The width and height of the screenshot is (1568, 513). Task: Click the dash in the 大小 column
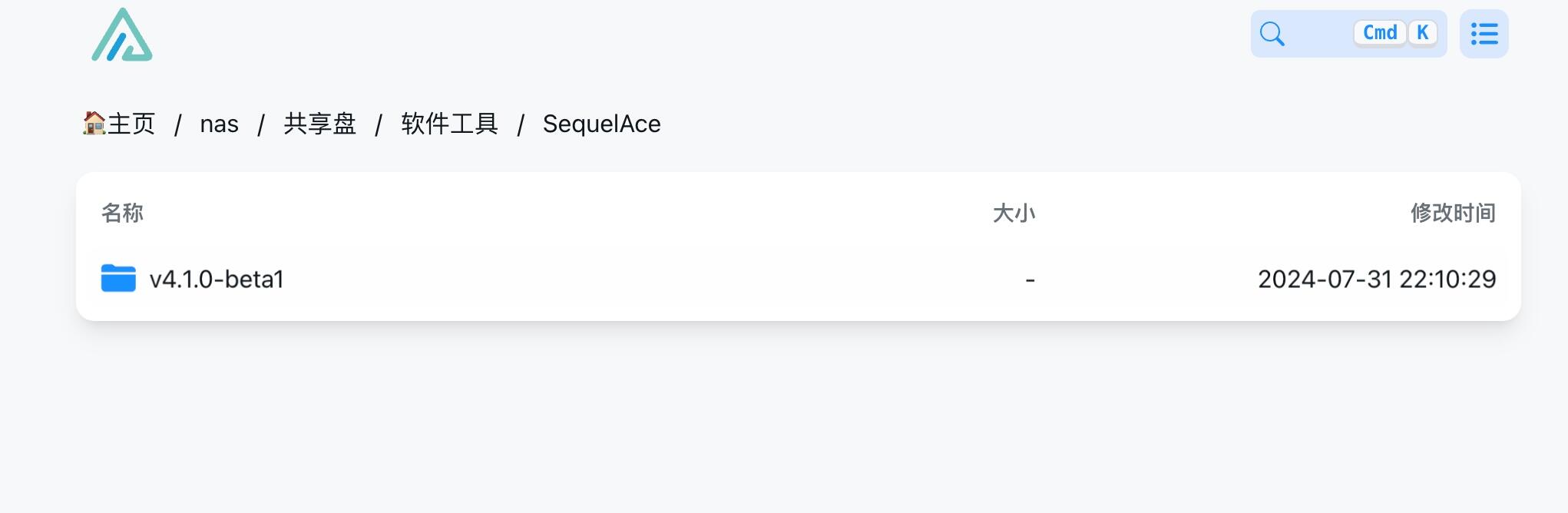tap(1029, 279)
